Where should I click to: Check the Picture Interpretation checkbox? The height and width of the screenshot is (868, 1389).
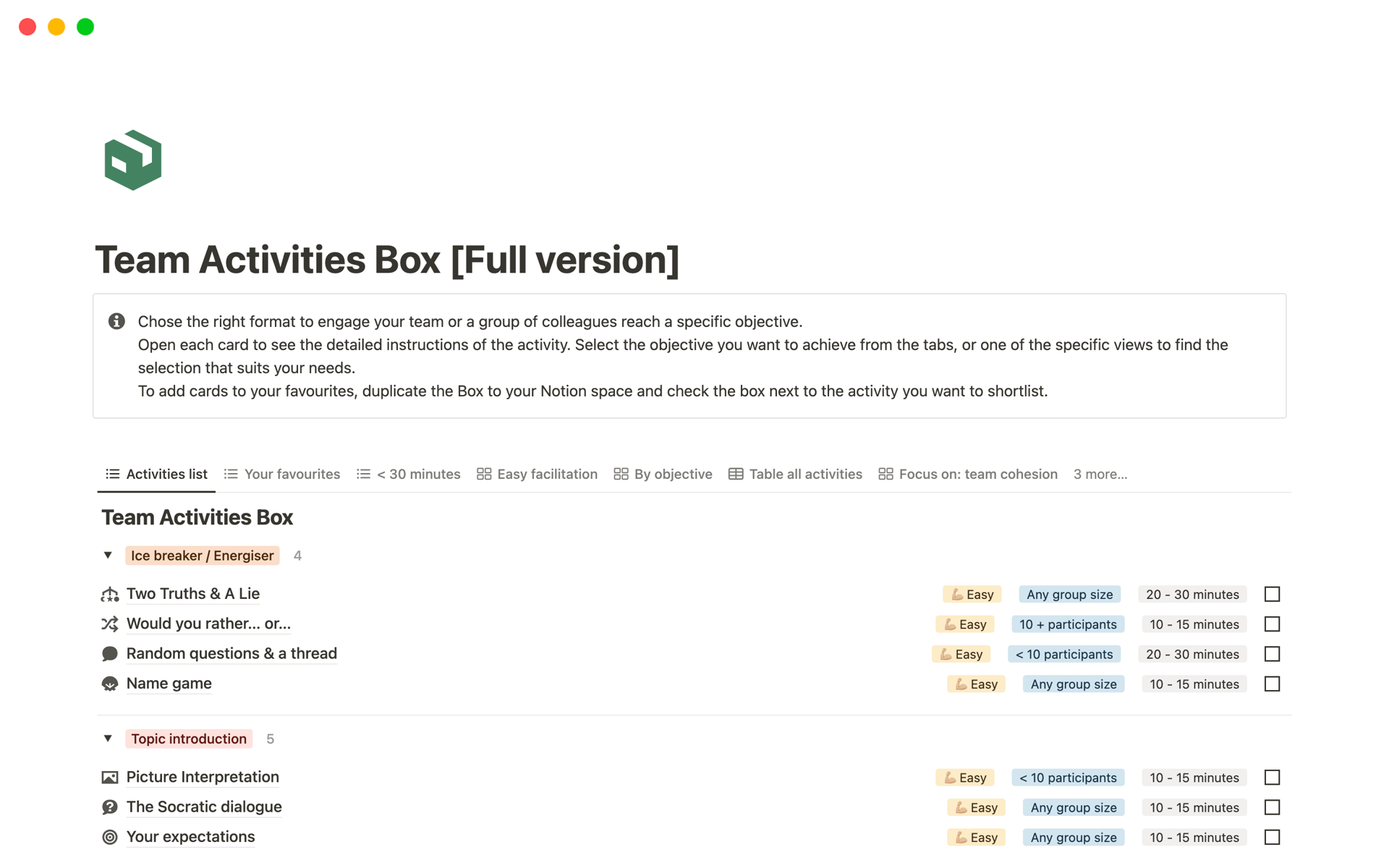tap(1272, 778)
